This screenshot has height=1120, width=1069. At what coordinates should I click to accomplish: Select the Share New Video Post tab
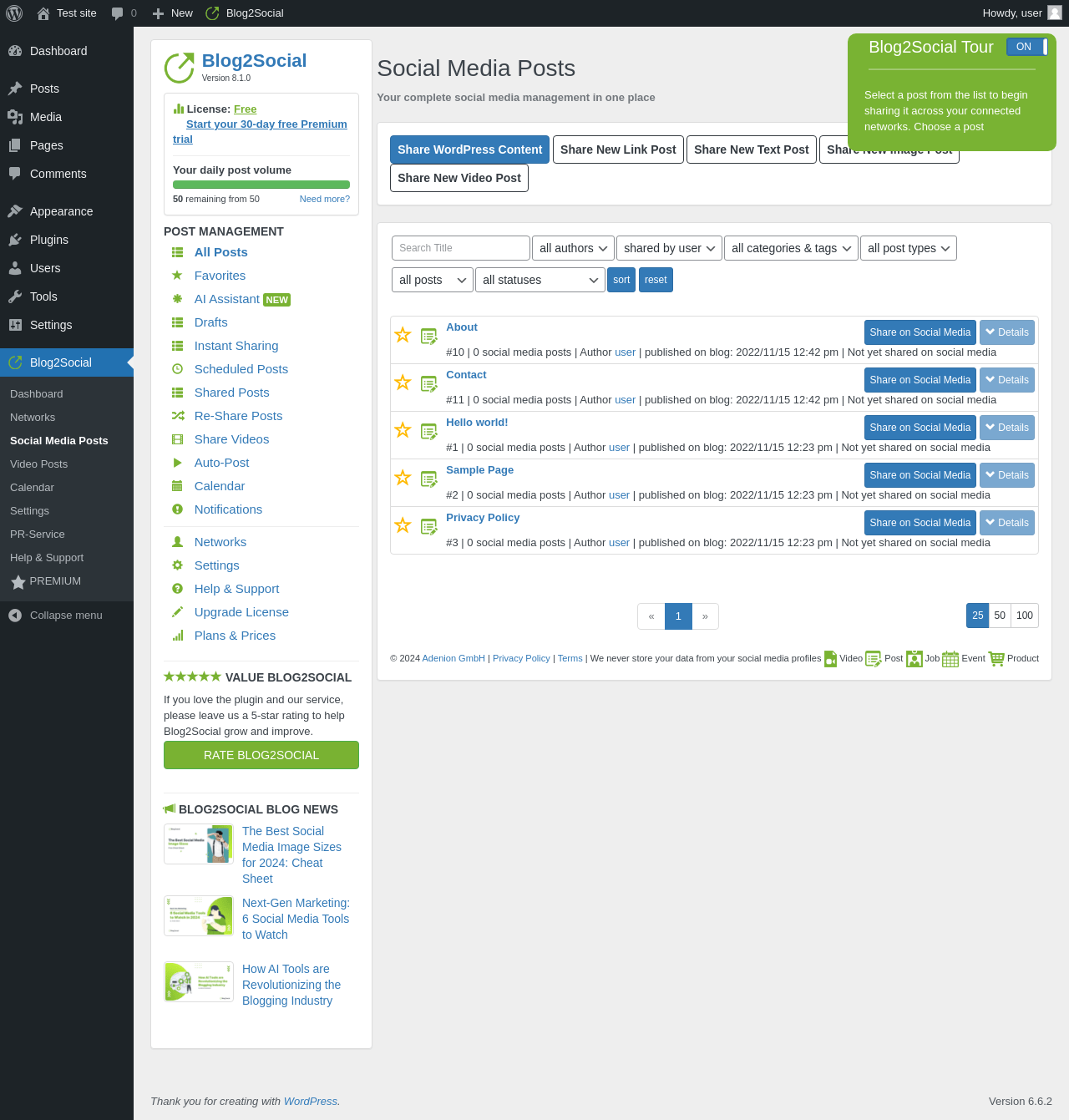point(459,178)
